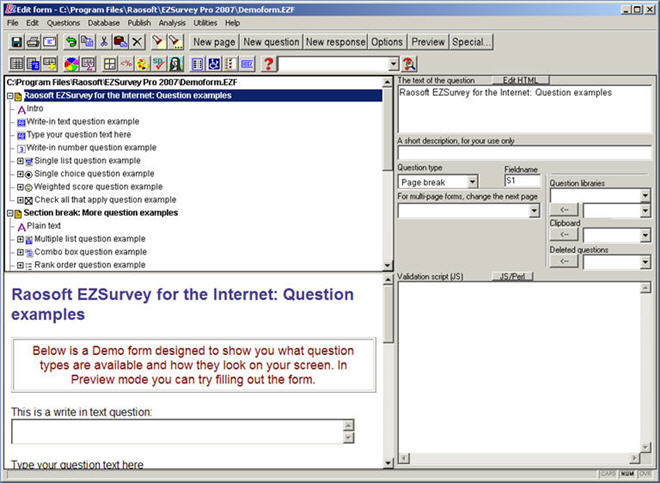Collapse the 'Section break: More question examples' node
This screenshot has height=483, width=660.
(10, 213)
